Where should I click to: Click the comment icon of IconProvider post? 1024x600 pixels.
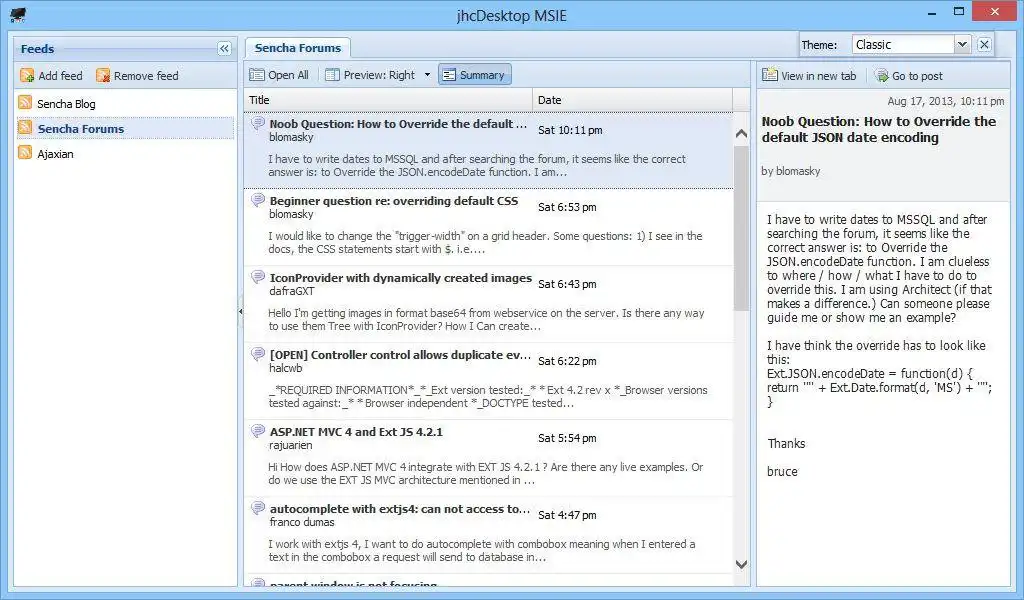[x=258, y=276]
